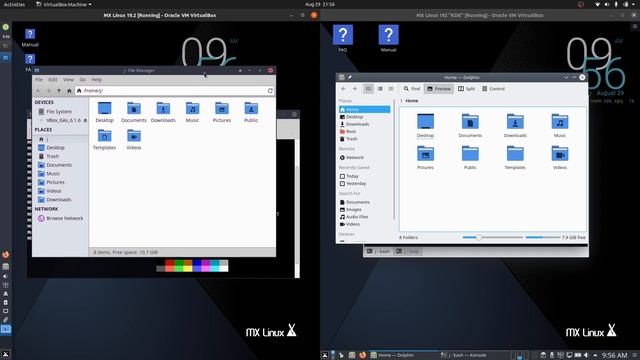Viewport: 640px width, 360px height.
Task: Open the File menu in Thunar
Action: click(39, 80)
